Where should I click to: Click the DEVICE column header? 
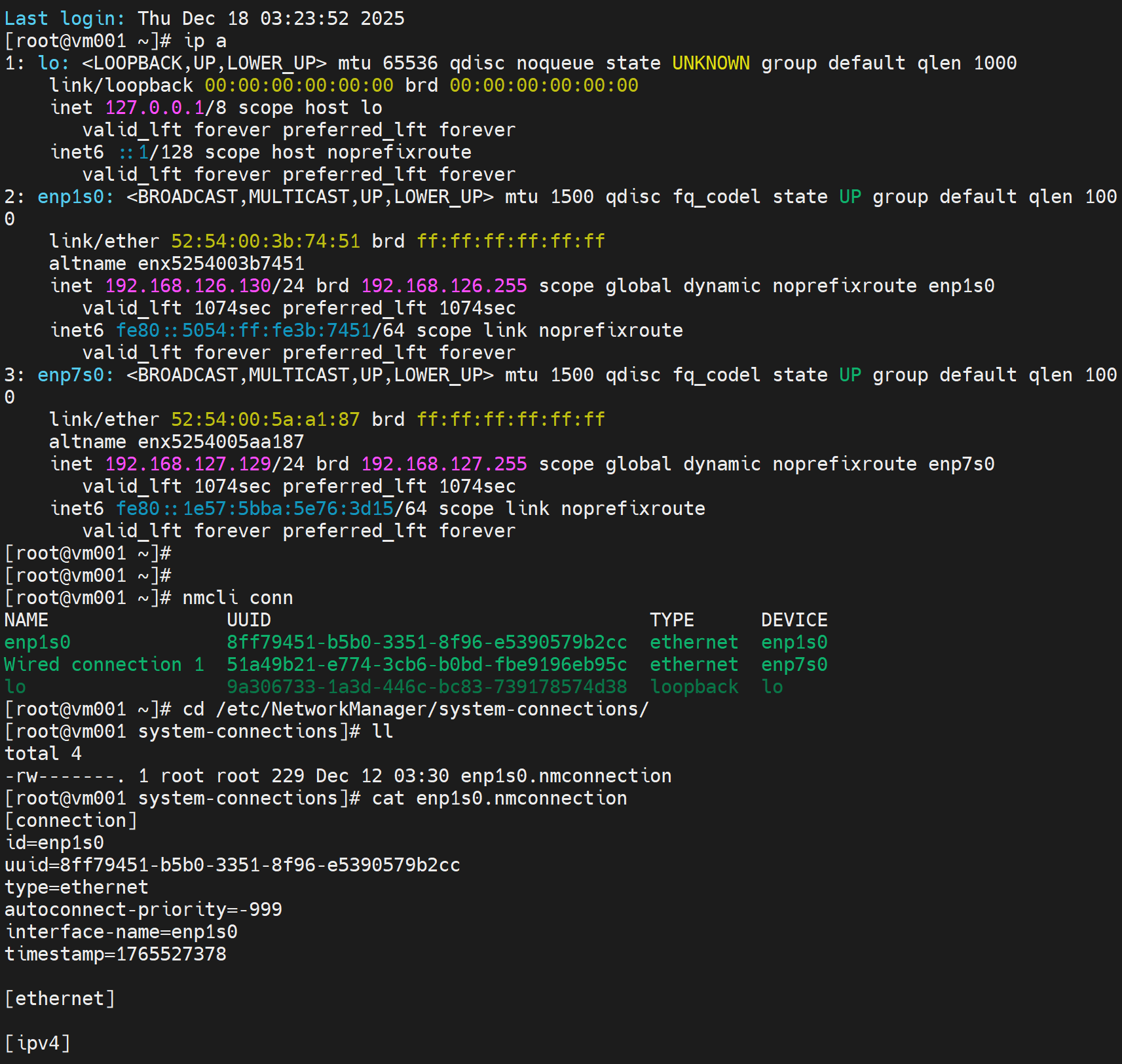(x=794, y=620)
